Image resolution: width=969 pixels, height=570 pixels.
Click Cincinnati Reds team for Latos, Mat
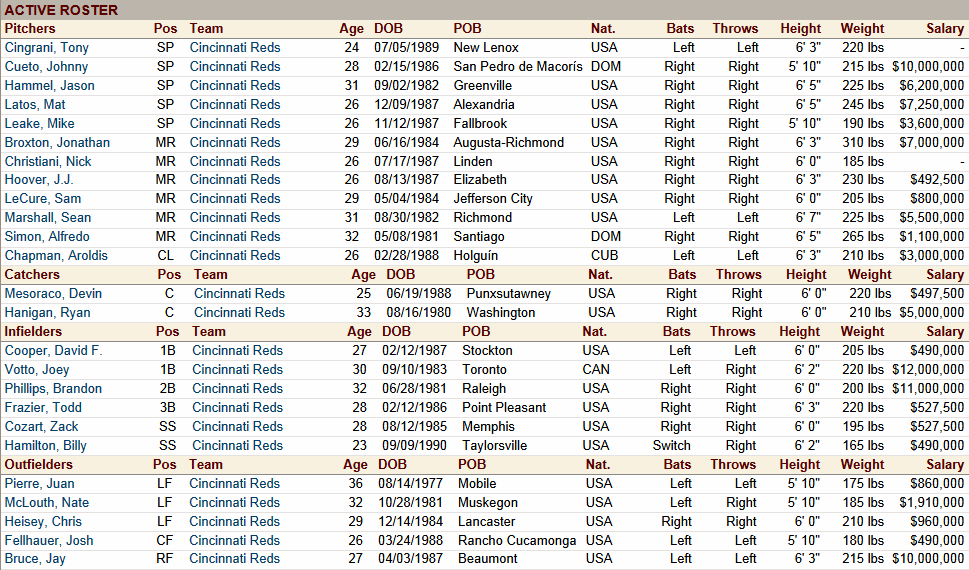pyautogui.click(x=235, y=105)
